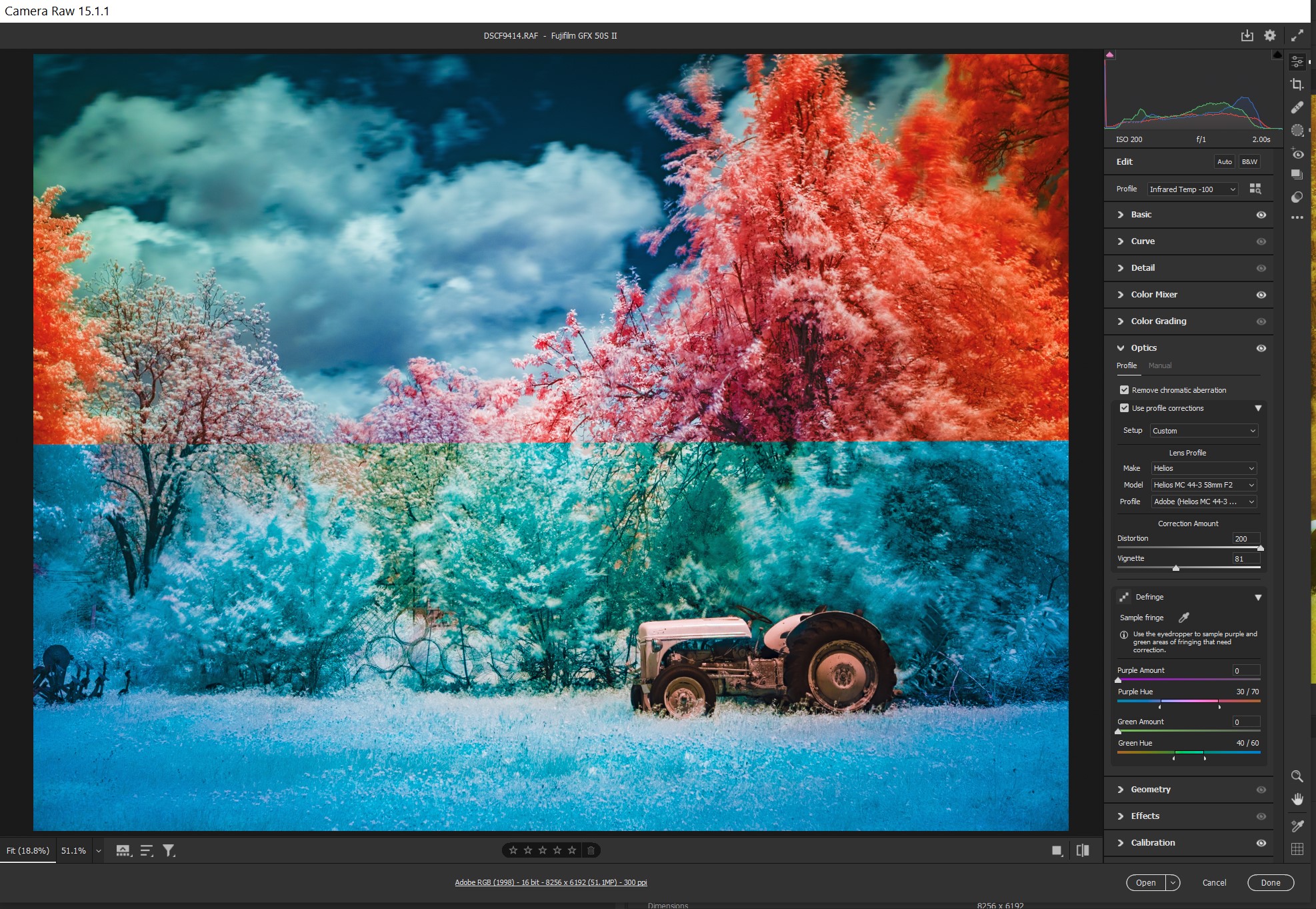Open Camera Raw preferences gear
This screenshot has width=1316, height=909.
coord(1270,35)
